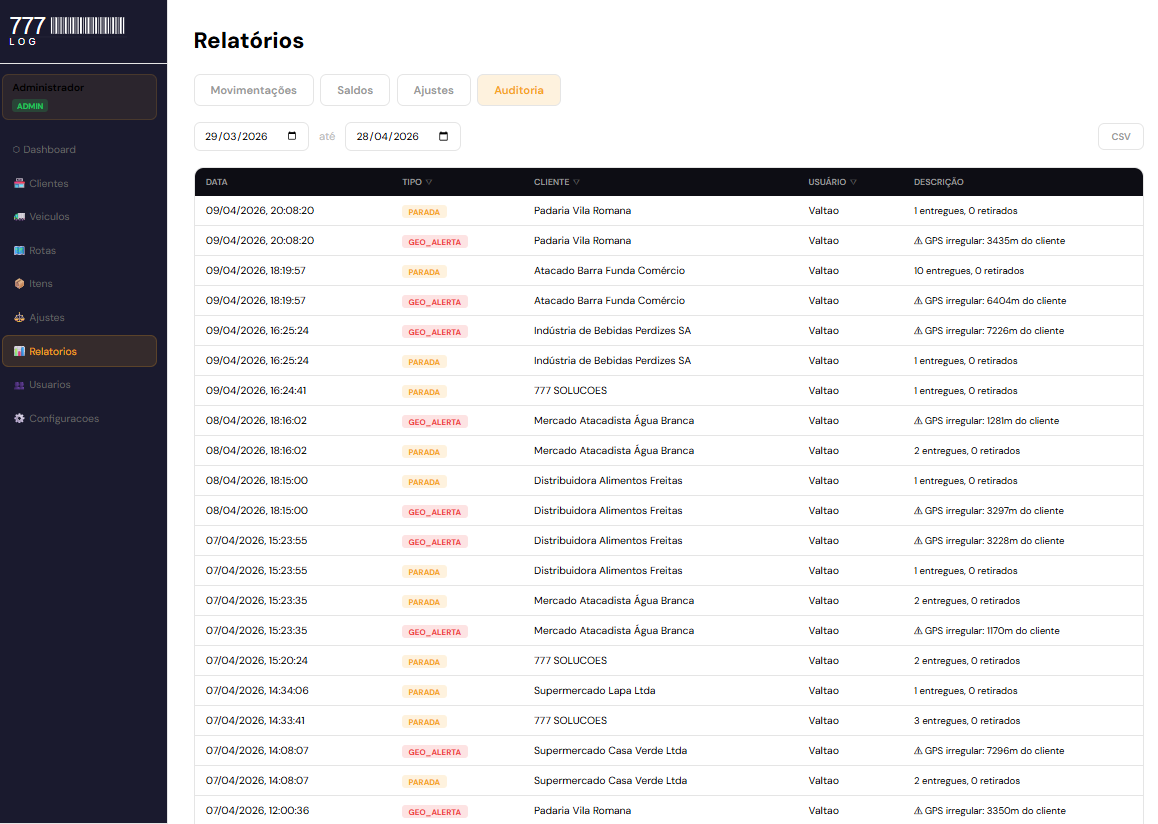Open the end date calendar picker
The height and width of the screenshot is (824, 1158).
coord(443,137)
